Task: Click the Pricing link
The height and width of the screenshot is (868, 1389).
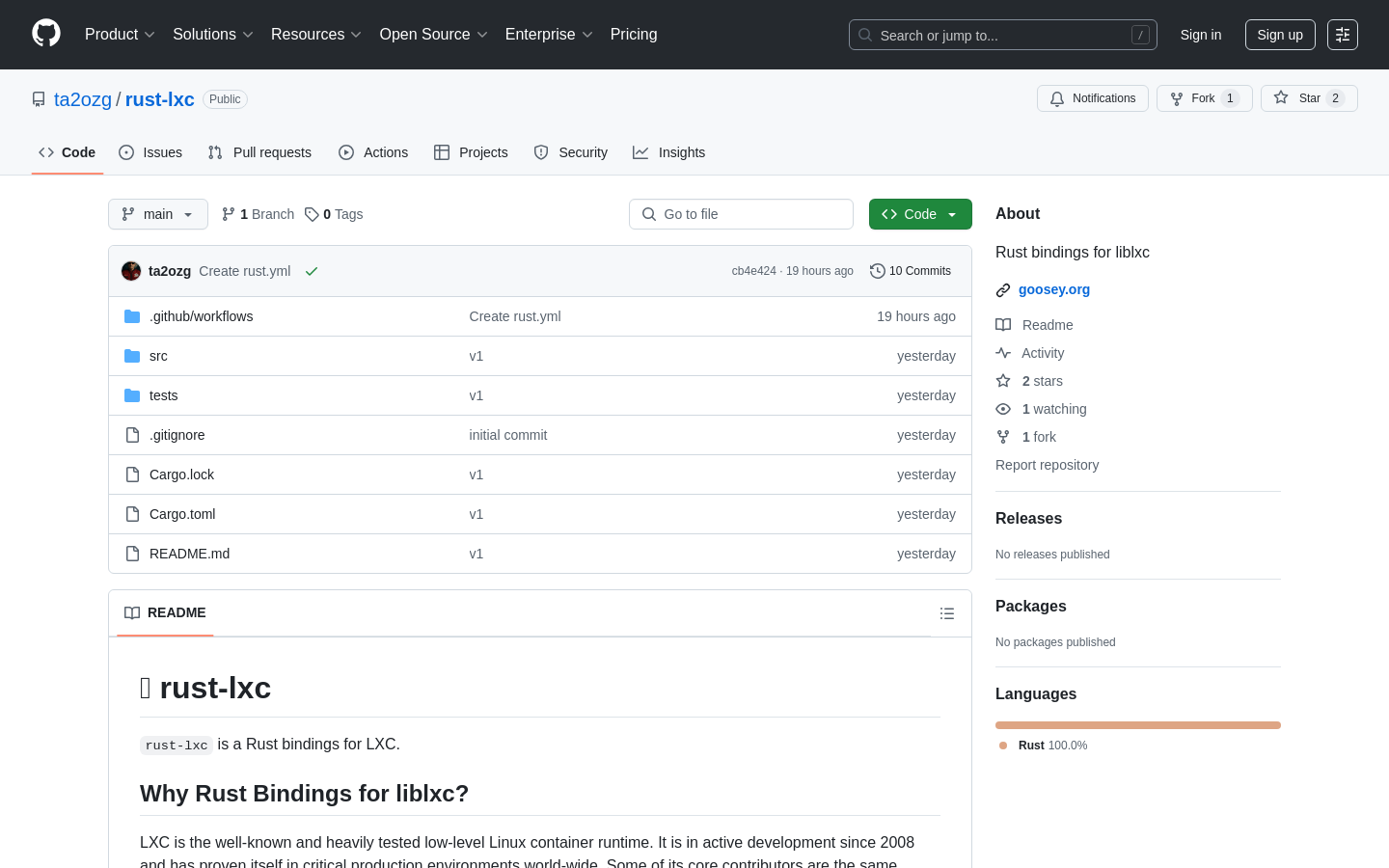Action: (x=634, y=35)
